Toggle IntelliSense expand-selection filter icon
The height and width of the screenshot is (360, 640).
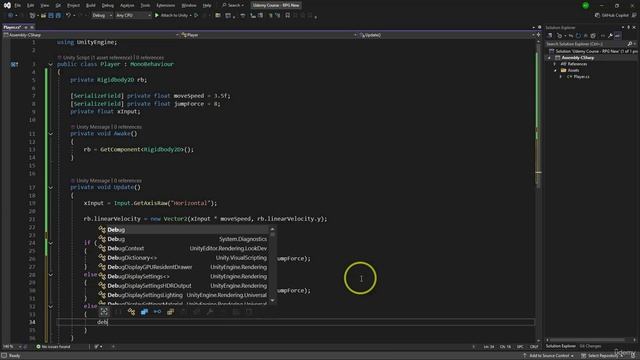point(104,312)
